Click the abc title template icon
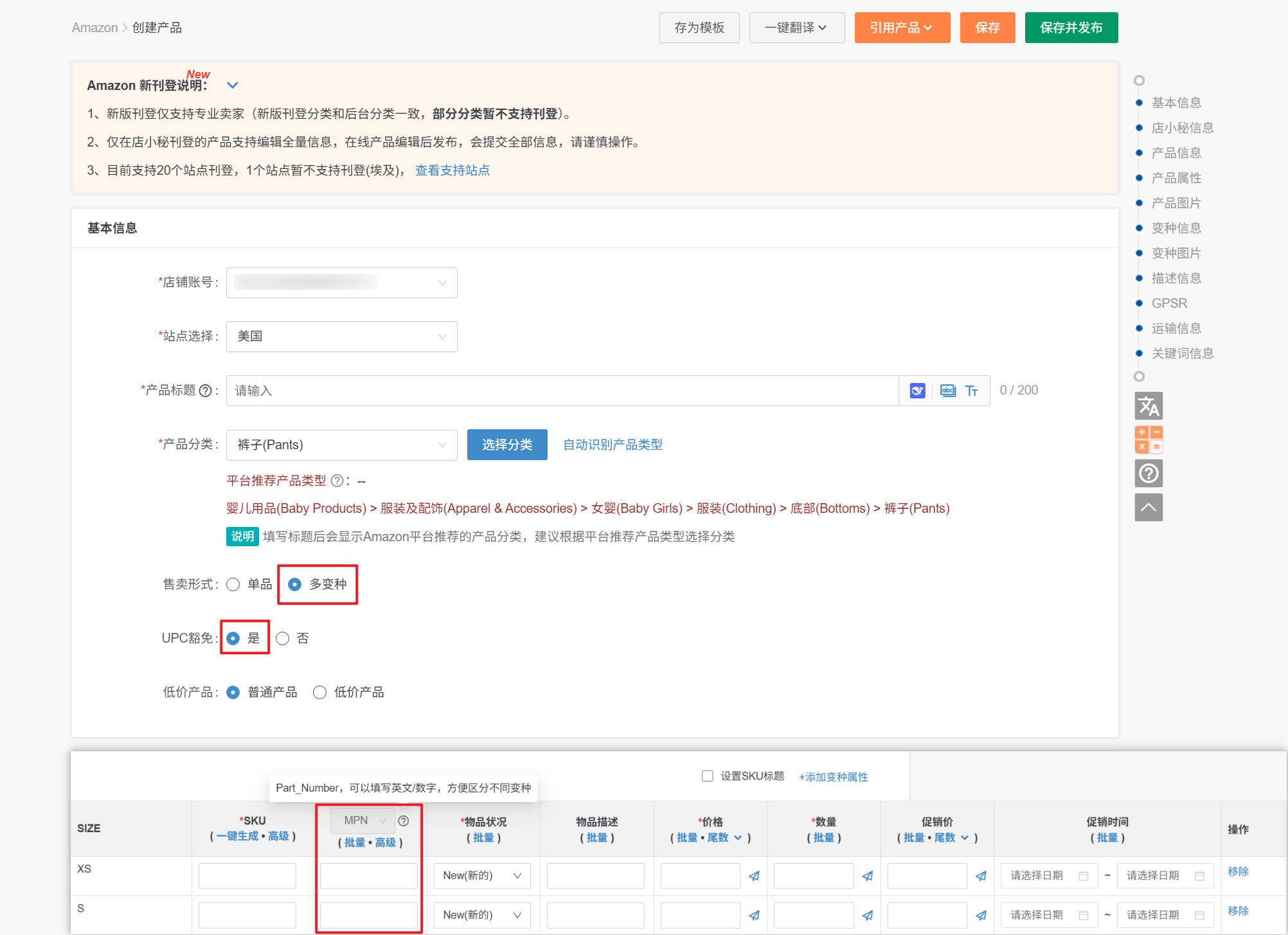This screenshot has width=1288, height=935. coord(947,391)
